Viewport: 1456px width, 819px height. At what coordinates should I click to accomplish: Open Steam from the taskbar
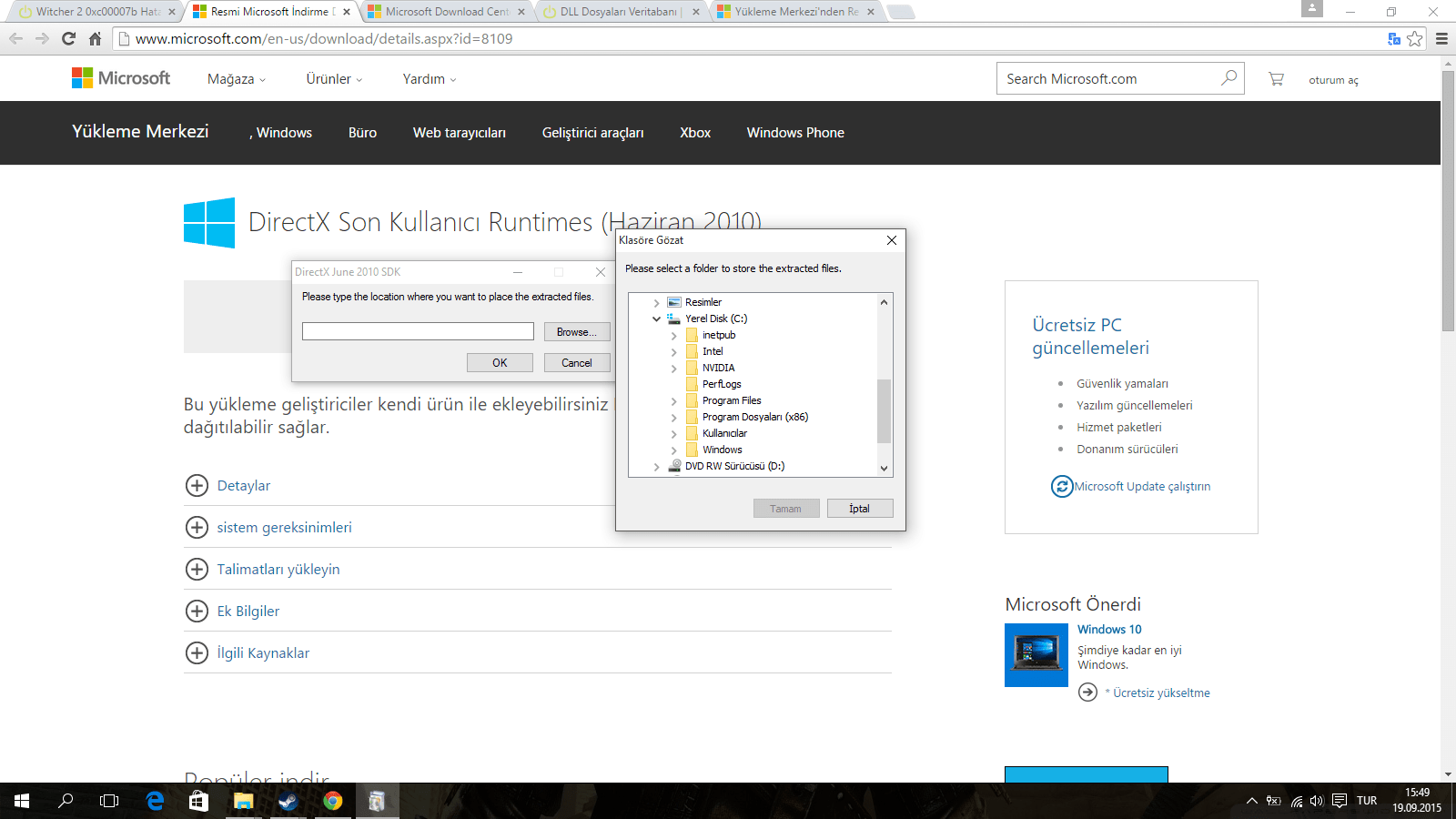point(288,801)
